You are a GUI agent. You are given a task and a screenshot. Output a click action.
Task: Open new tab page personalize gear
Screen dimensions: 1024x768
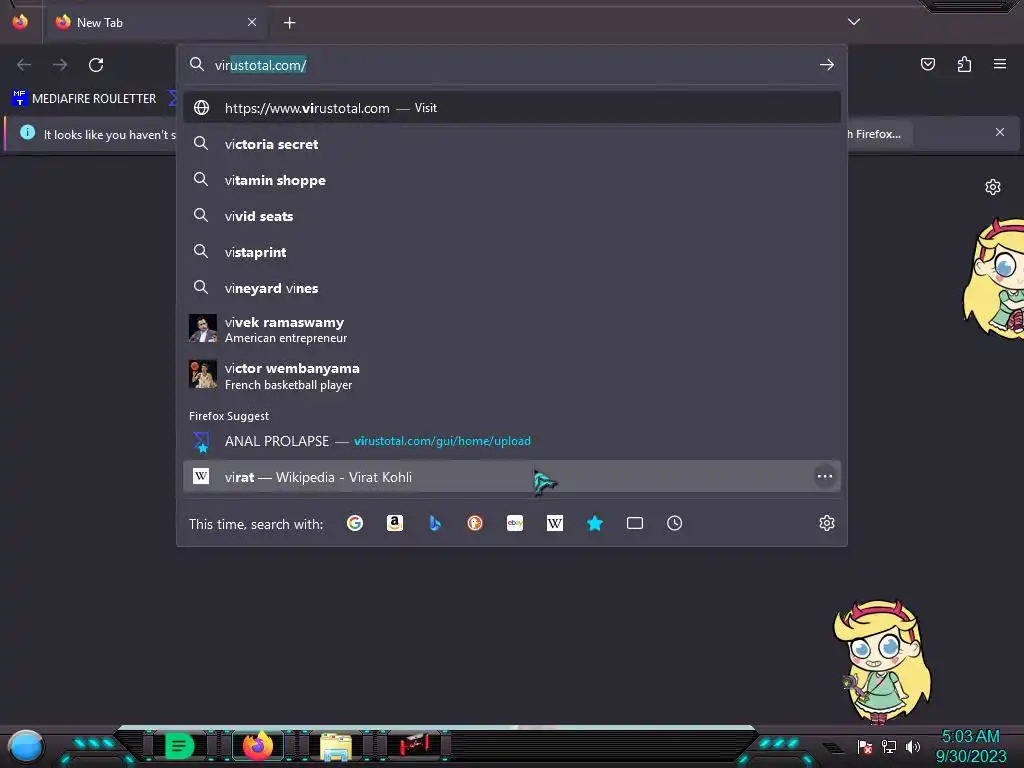click(x=993, y=187)
